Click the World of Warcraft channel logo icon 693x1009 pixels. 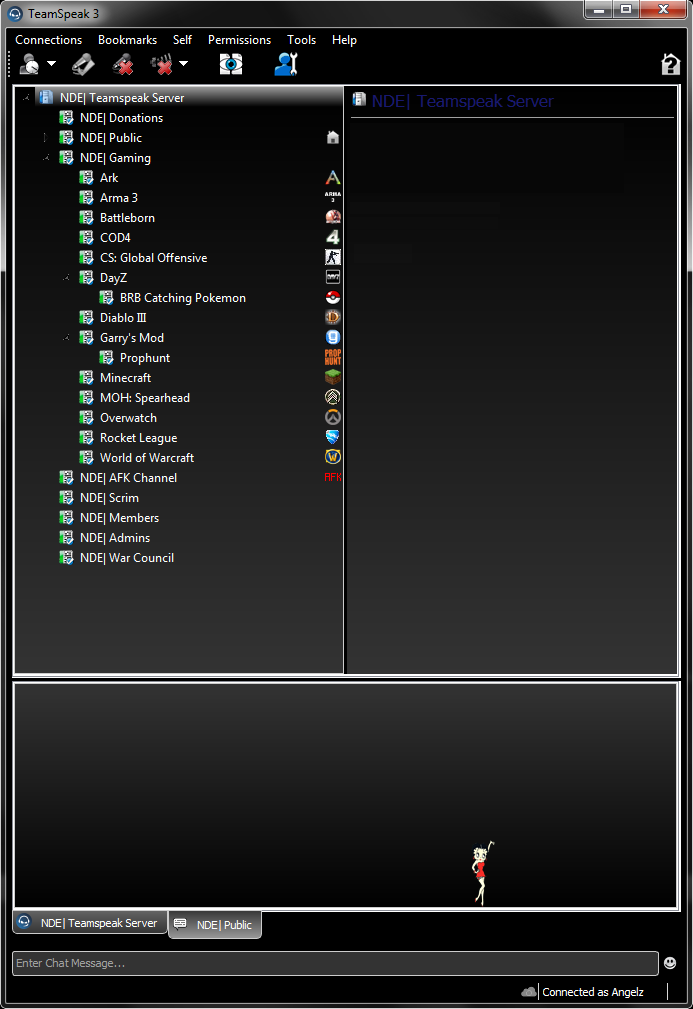coord(333,457)
